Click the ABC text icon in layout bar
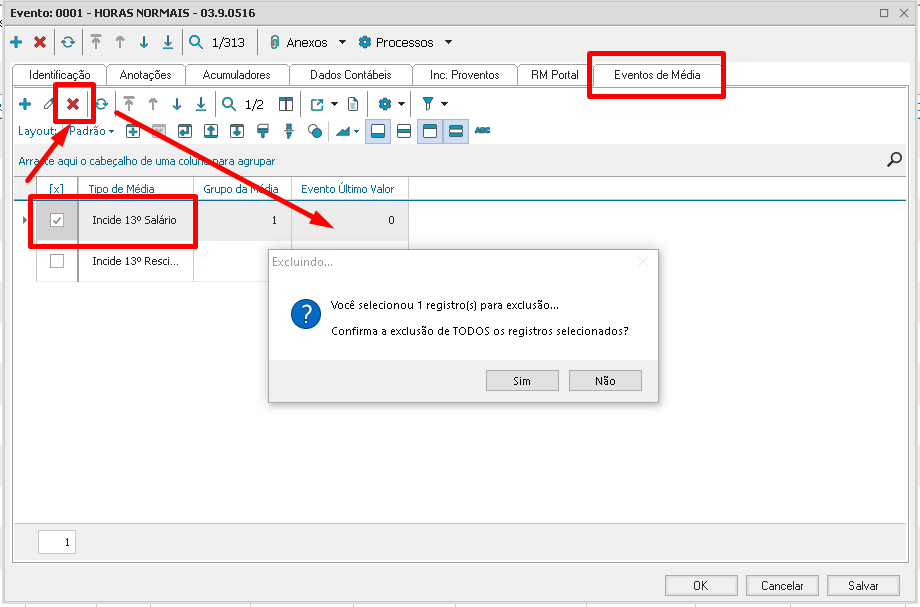 click(x=482, y=130)
